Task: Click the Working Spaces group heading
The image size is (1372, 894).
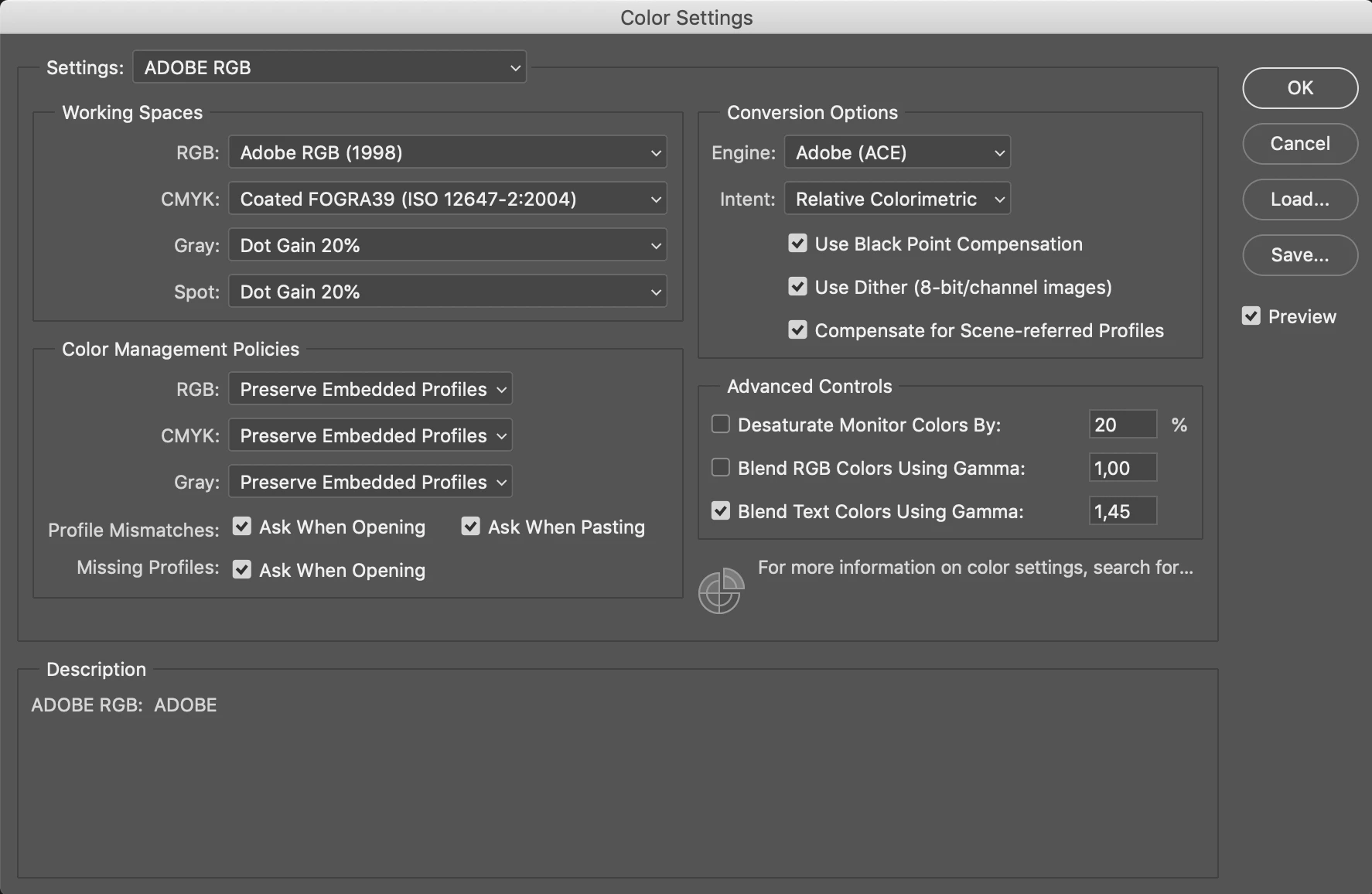Action: (132, 113)
